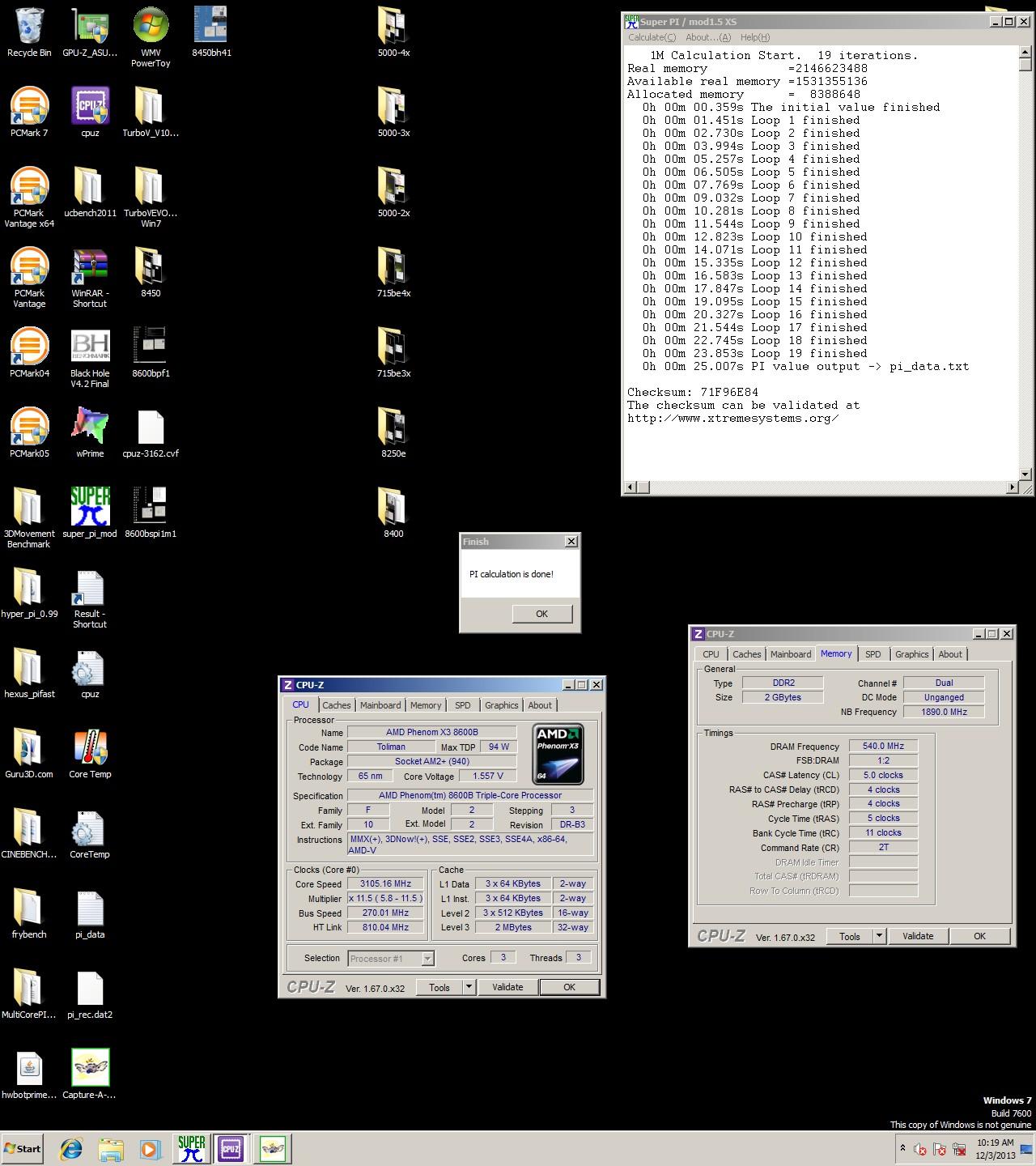
Task: Open Calculate menu in Super PI
Action: click(652, 37)
